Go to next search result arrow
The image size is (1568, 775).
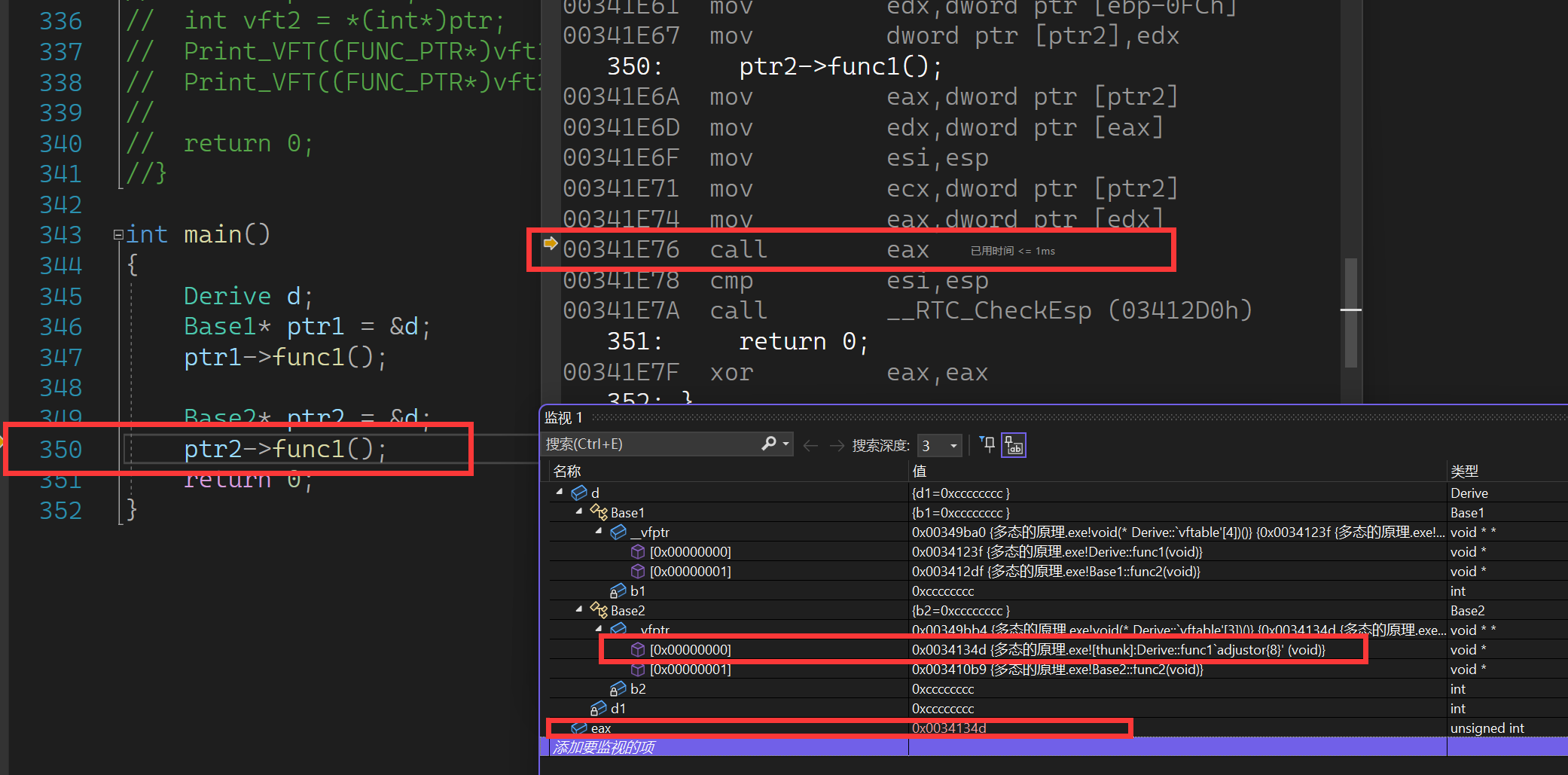point(837,446)
